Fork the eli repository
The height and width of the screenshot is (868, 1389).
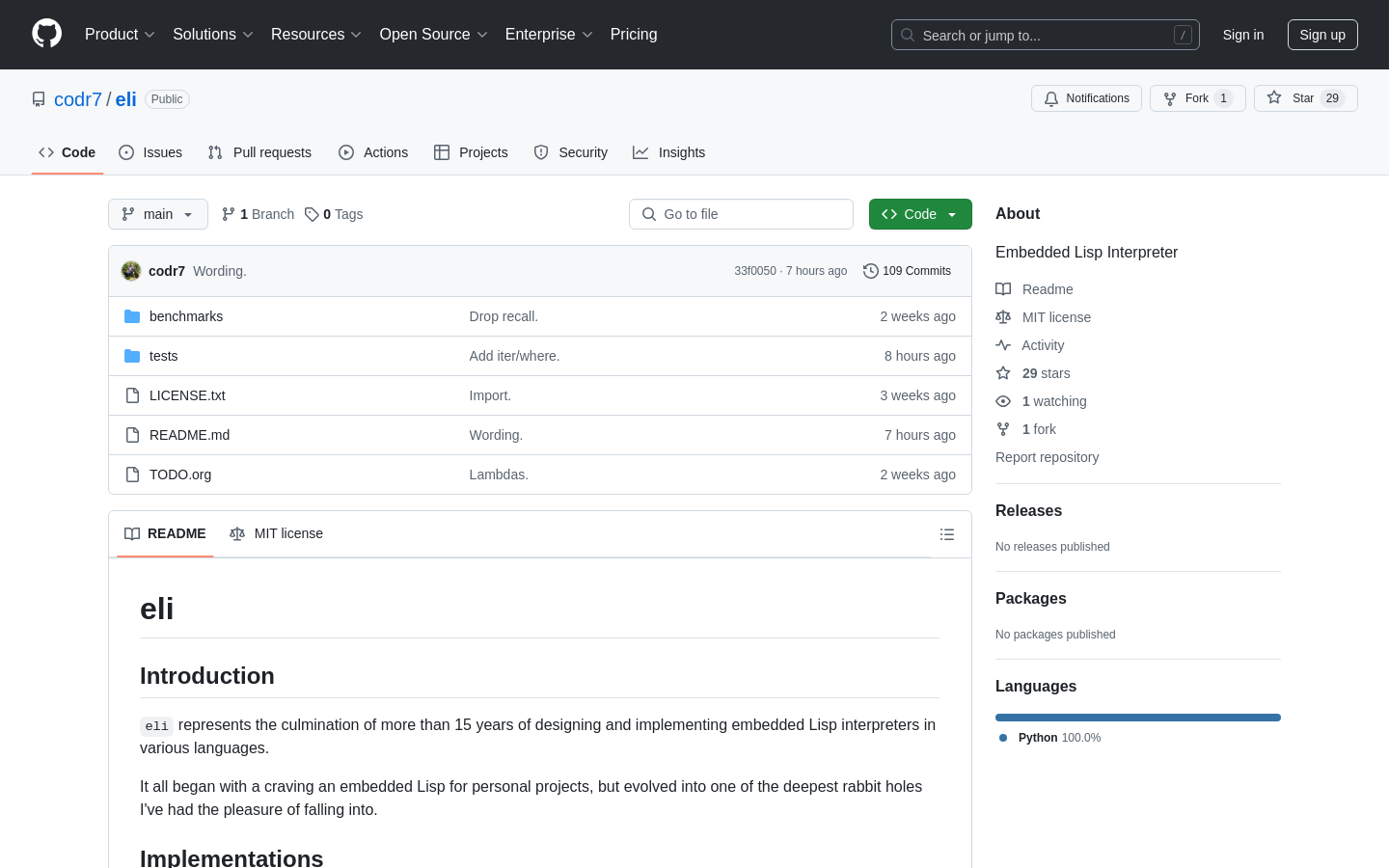pos(1197,98)
